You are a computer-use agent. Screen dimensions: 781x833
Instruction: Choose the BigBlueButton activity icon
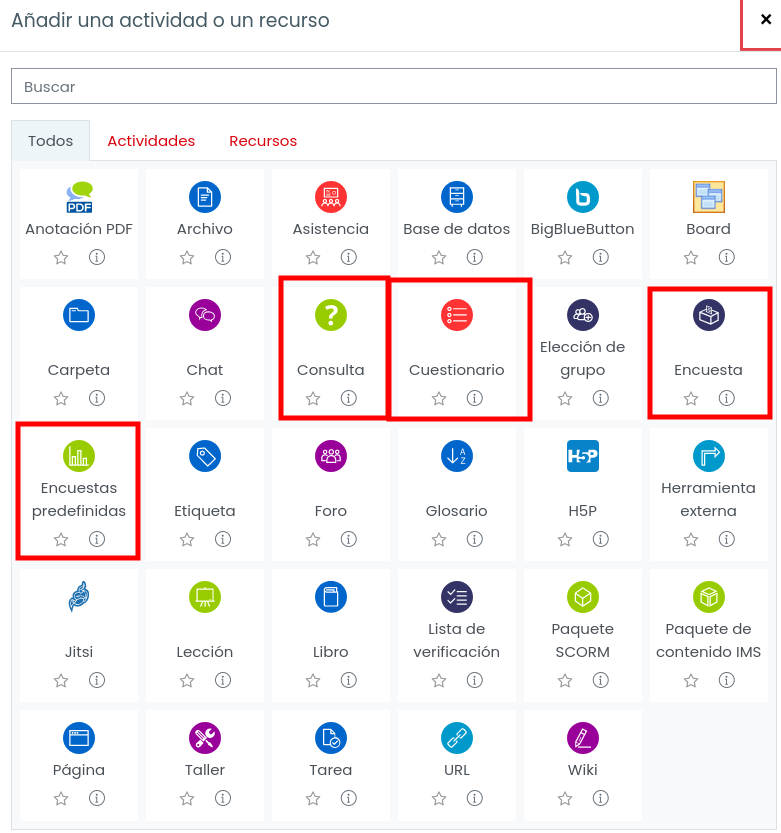pyautogui.click(x=582, y=197)
